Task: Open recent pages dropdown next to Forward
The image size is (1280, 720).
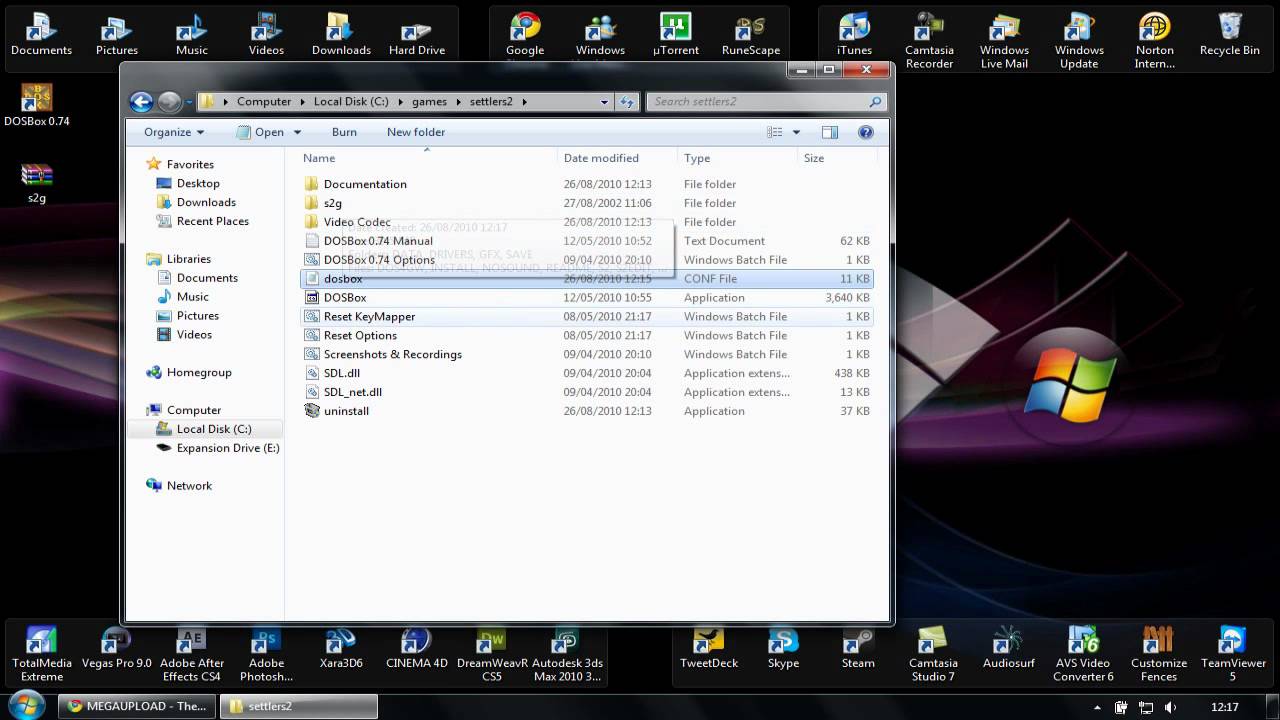Action: (x=188, y=101)
